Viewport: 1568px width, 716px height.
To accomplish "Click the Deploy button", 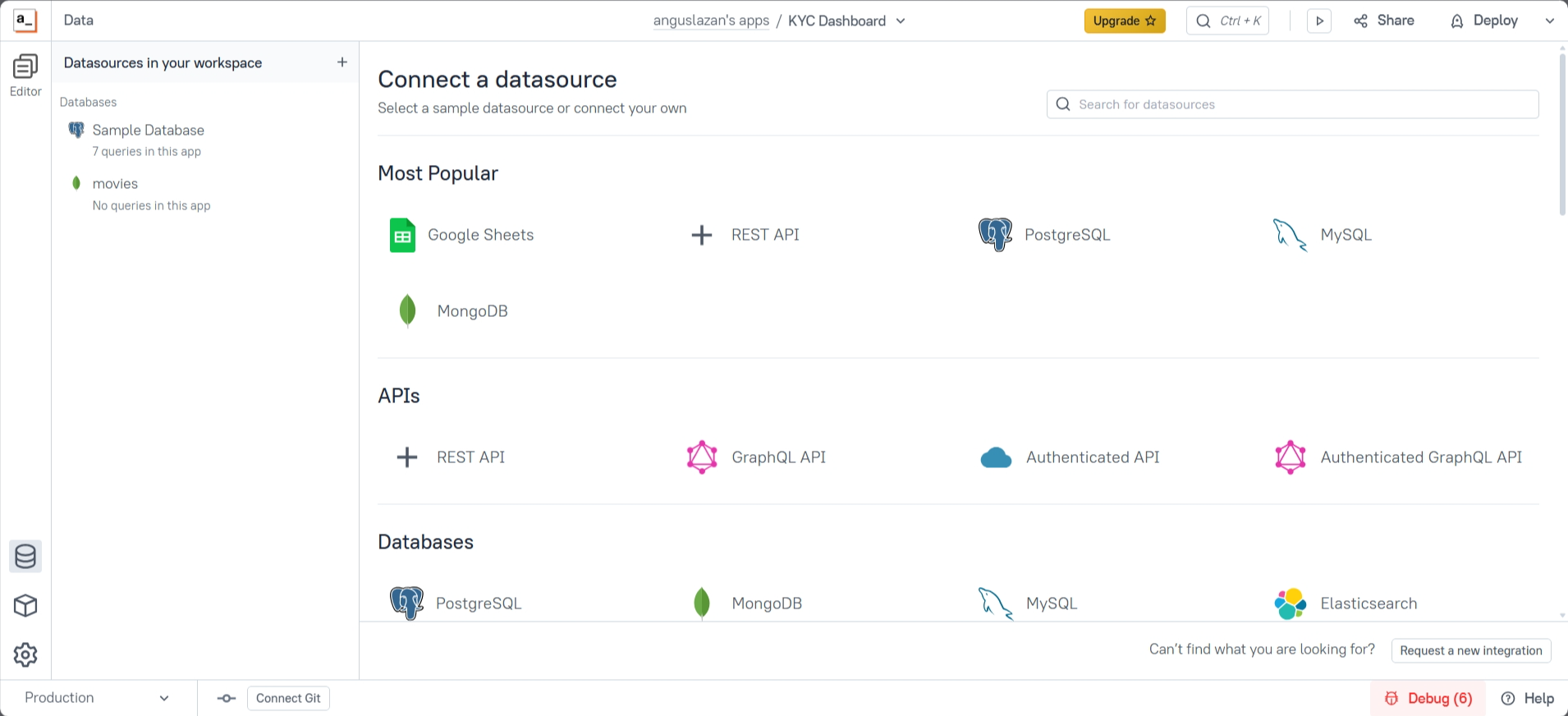I will pyautogui.click(x=1484, y=21).
